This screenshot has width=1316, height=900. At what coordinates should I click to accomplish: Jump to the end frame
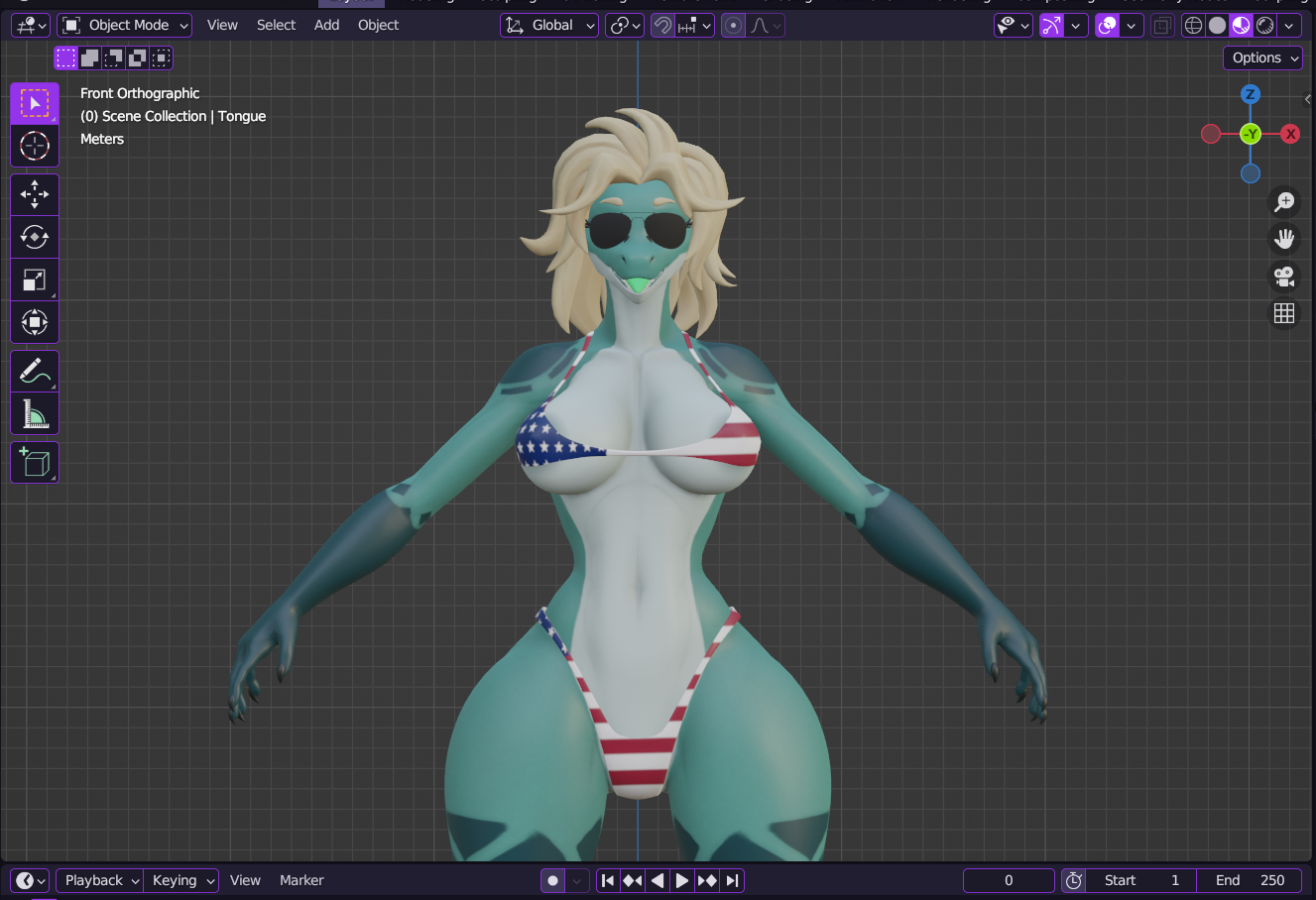732,880
